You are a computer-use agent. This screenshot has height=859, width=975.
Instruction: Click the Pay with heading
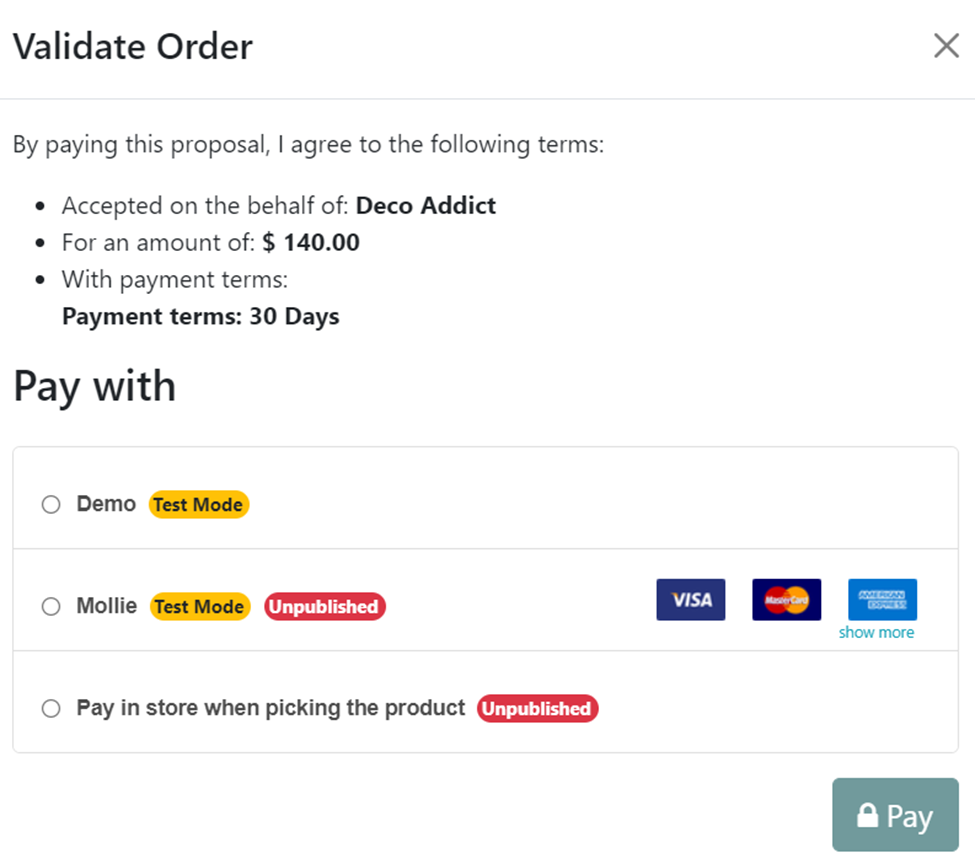(x=94, y=386)
